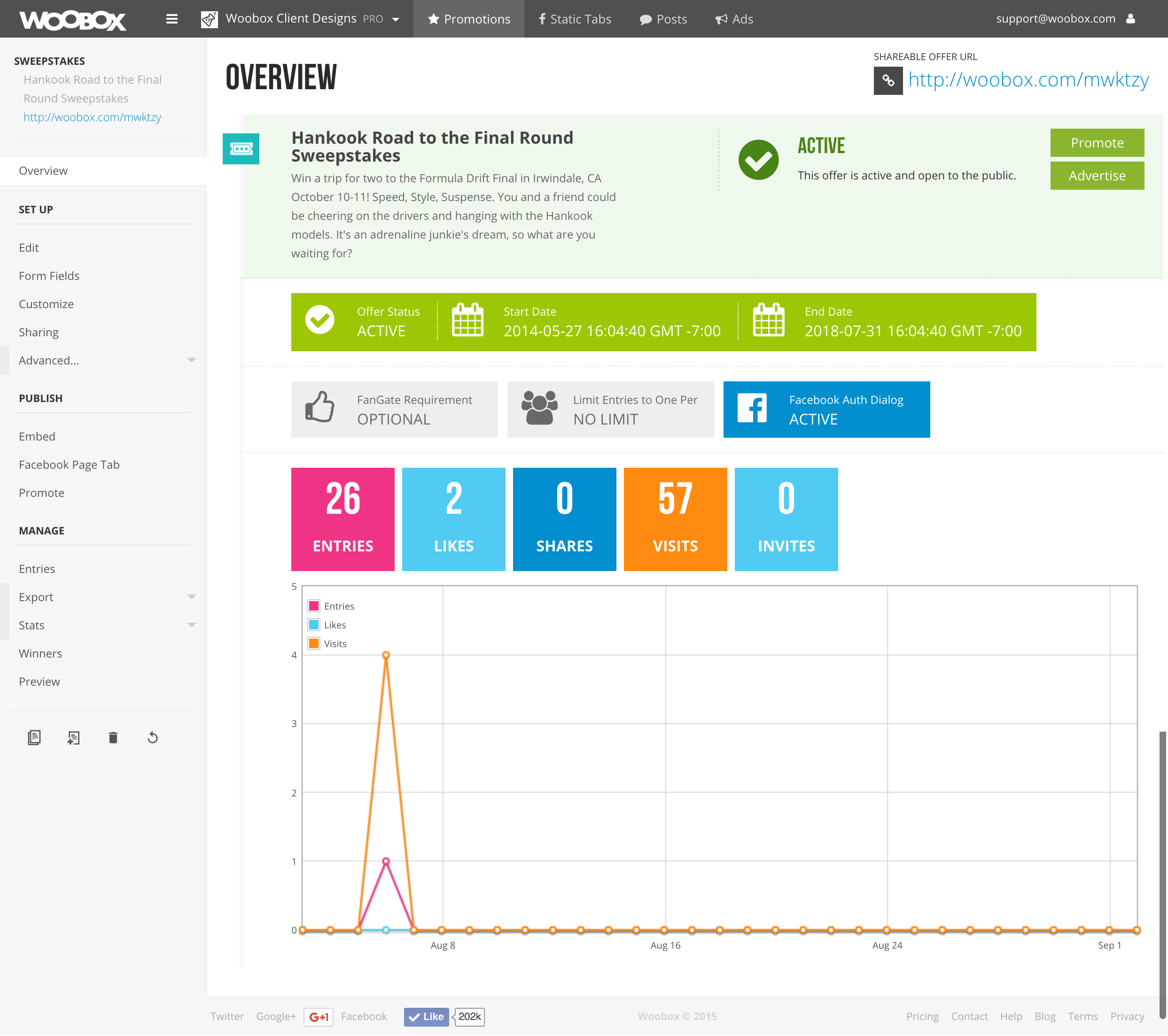Click the Entries peak point on chart
Screen dimensions: 1168x1036
tap(386, 861)
